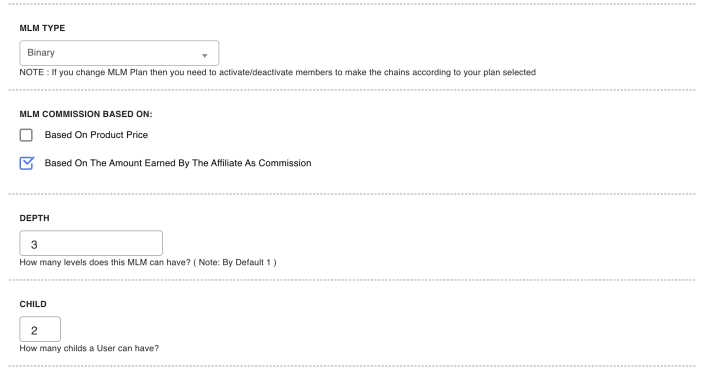Viewport: 704px width, 375px height.
Task: Open the MLM Type dropdown
Action: point(119,53)
